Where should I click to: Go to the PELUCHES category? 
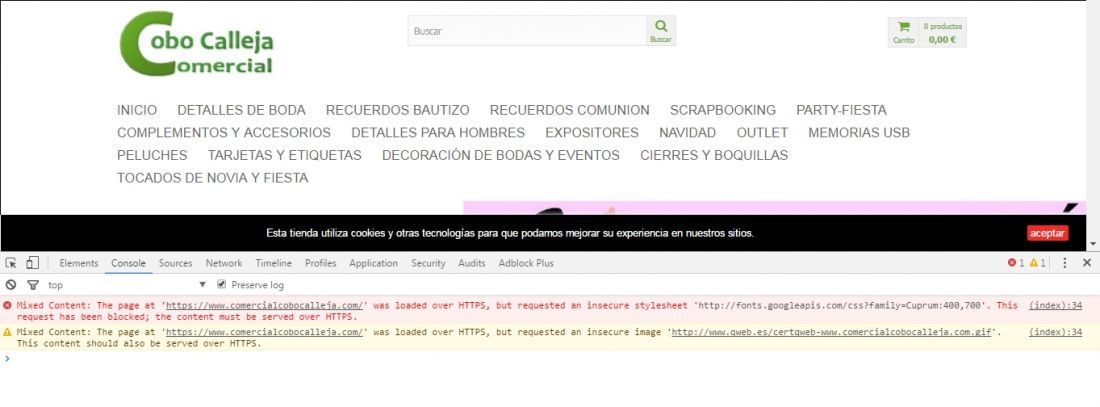pyautogui.click(x=152, y=155)
